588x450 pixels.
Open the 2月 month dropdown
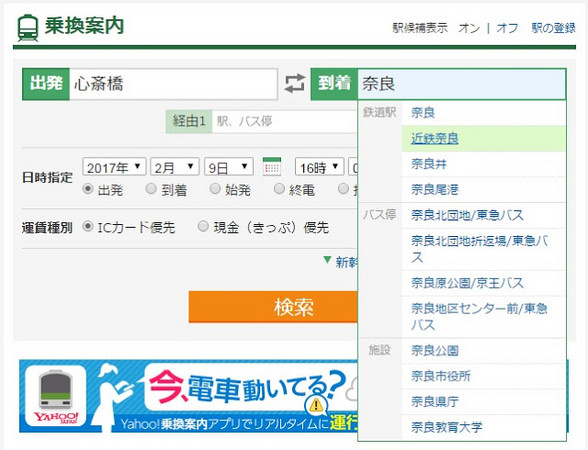tap(174, 167)
